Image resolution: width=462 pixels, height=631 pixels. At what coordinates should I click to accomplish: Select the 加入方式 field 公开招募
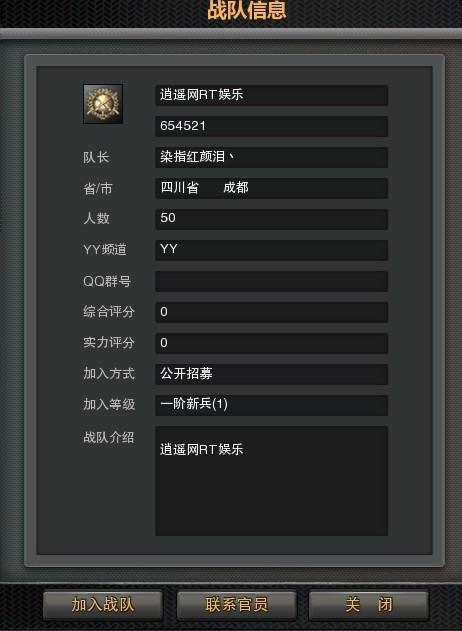(272, 374)
